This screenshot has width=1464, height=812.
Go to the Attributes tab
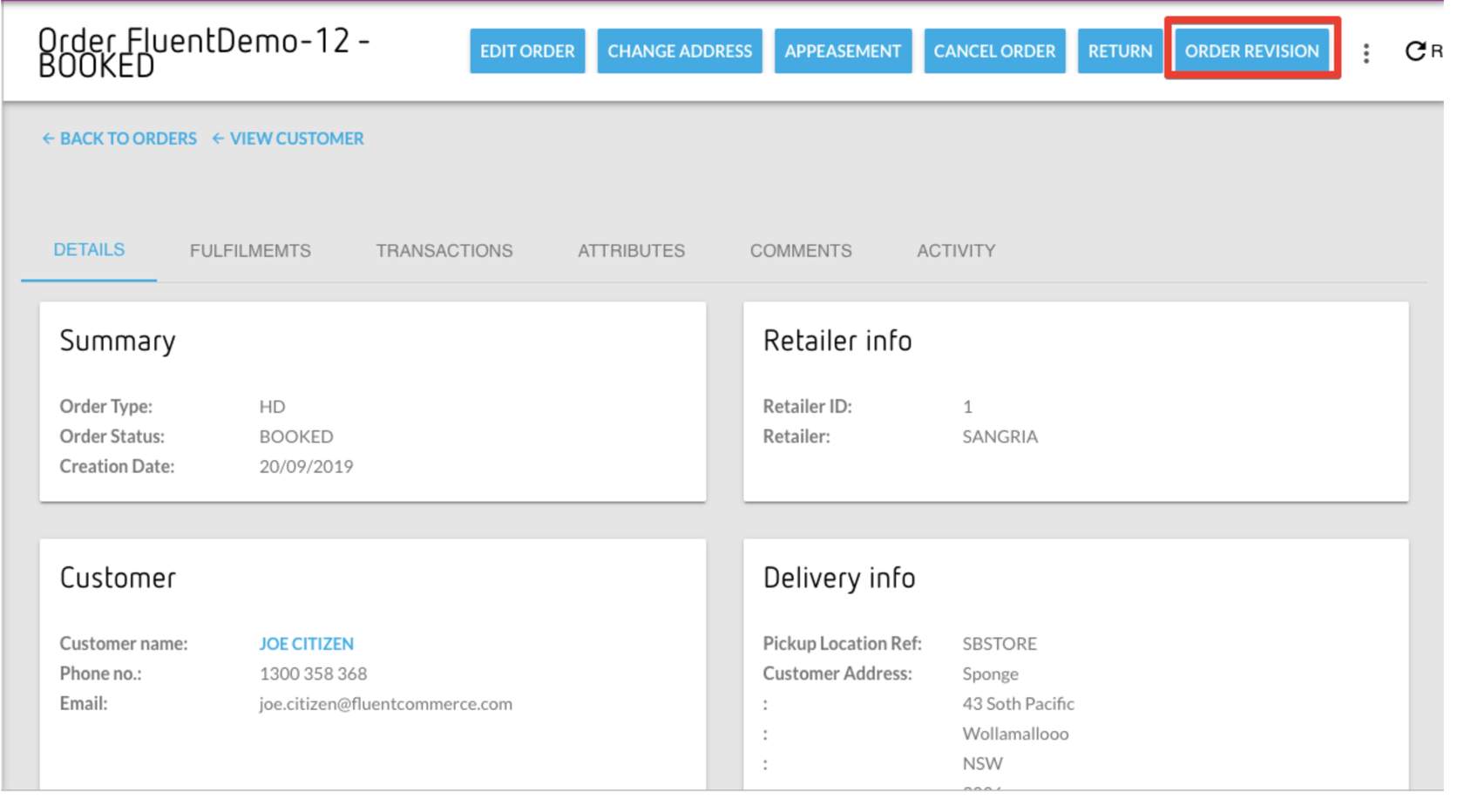(631, 251)
